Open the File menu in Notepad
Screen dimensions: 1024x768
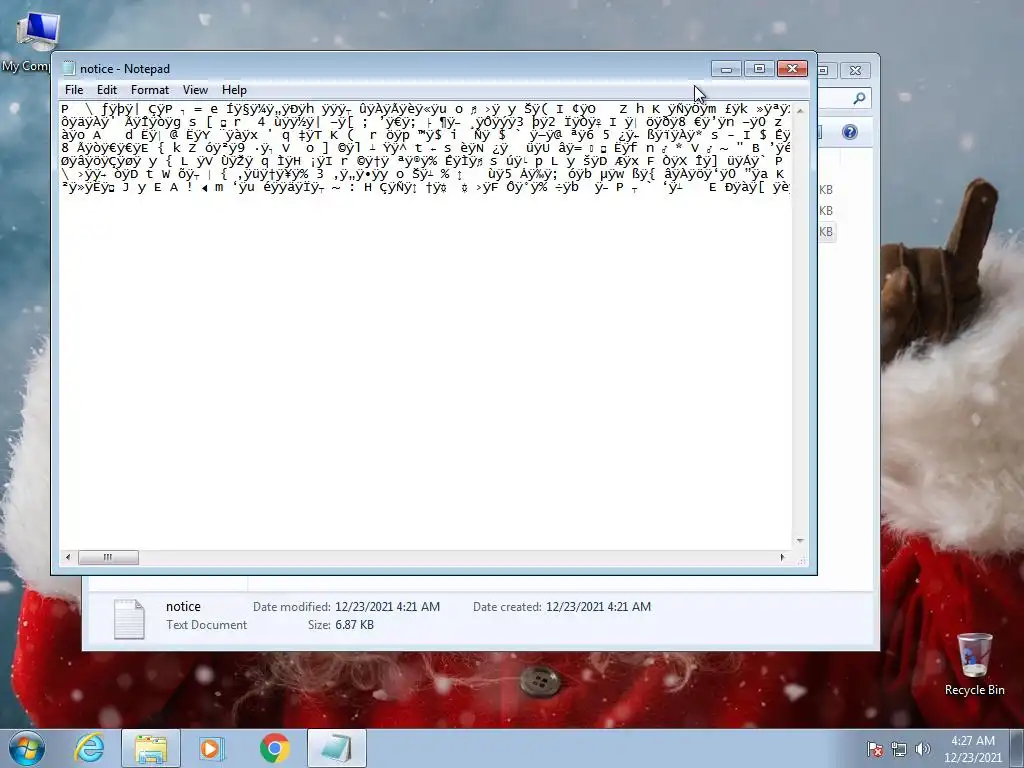pos(74,90)
